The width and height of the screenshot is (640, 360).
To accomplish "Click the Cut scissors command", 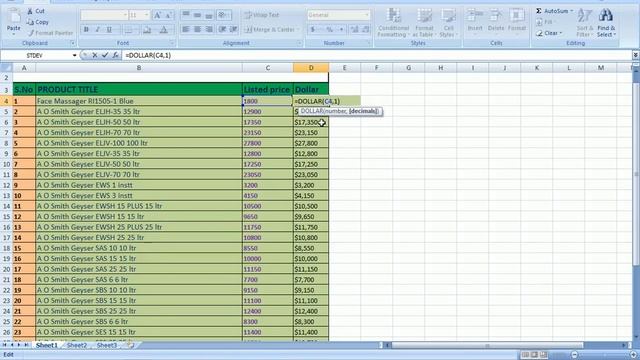I will 36,11.
